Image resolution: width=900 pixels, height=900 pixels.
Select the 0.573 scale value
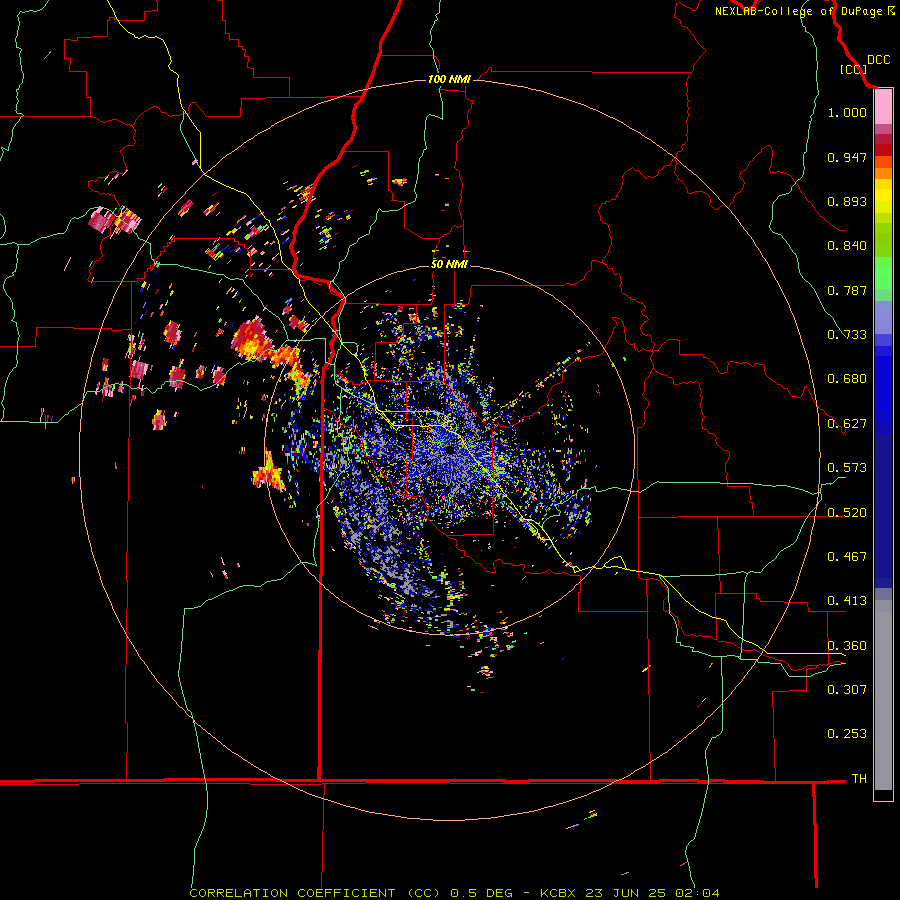847,468
